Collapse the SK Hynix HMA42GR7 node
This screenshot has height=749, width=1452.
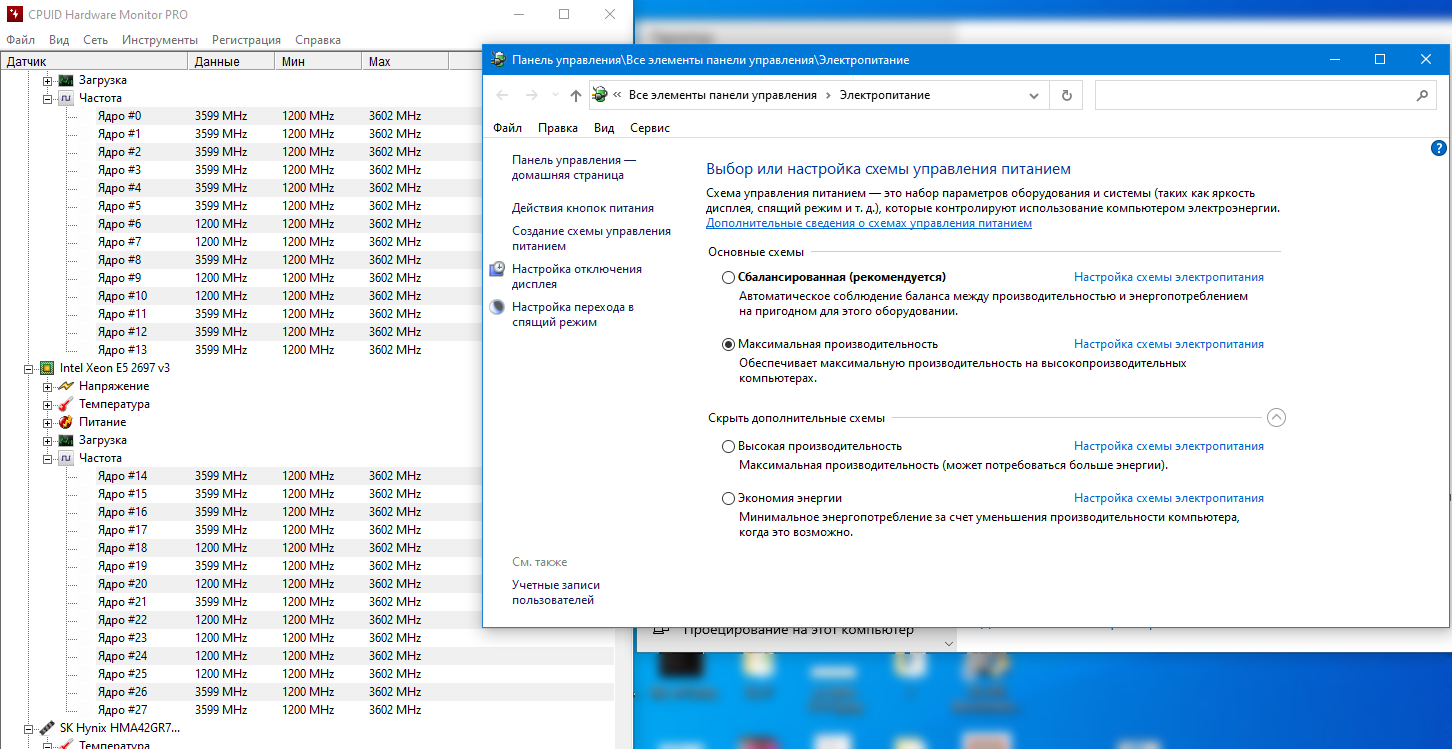[x=28, y=728]
